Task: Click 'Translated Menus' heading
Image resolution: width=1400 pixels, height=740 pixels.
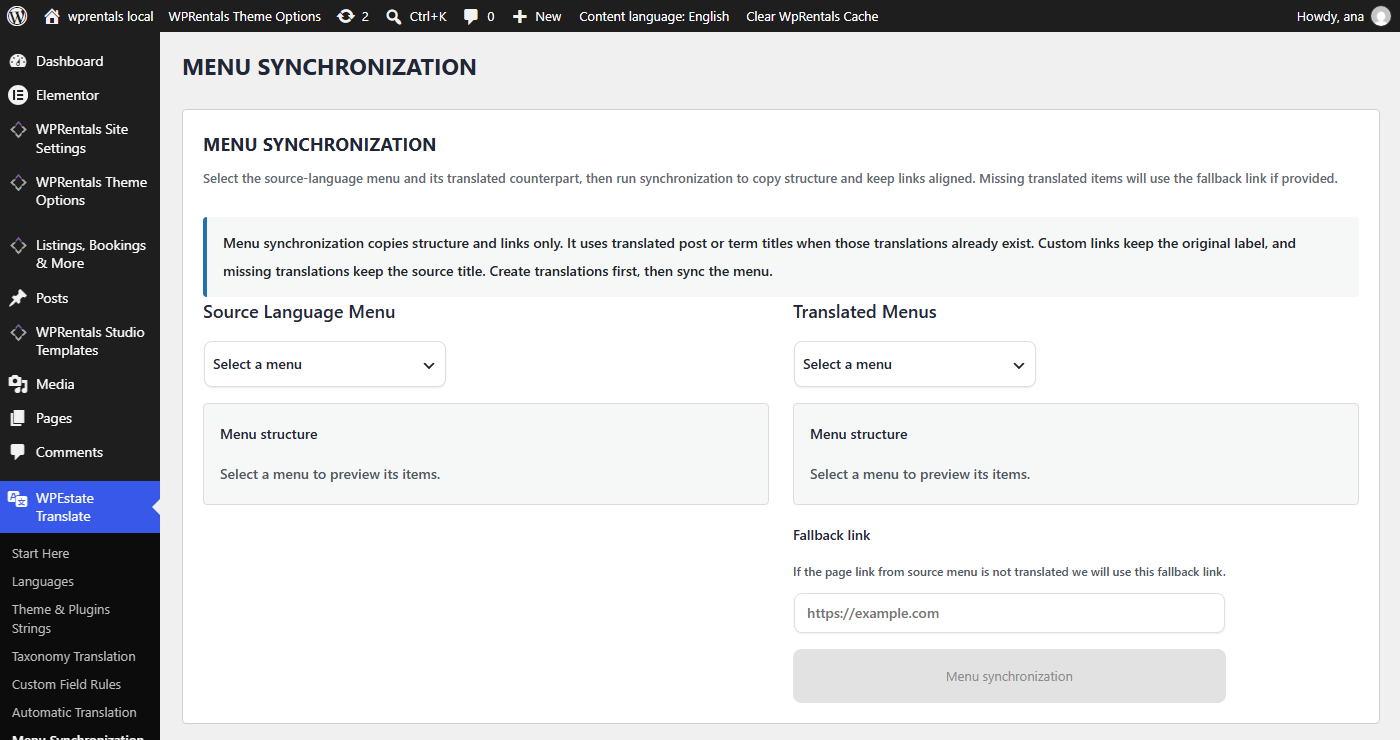Action: [x=865, y=312]
